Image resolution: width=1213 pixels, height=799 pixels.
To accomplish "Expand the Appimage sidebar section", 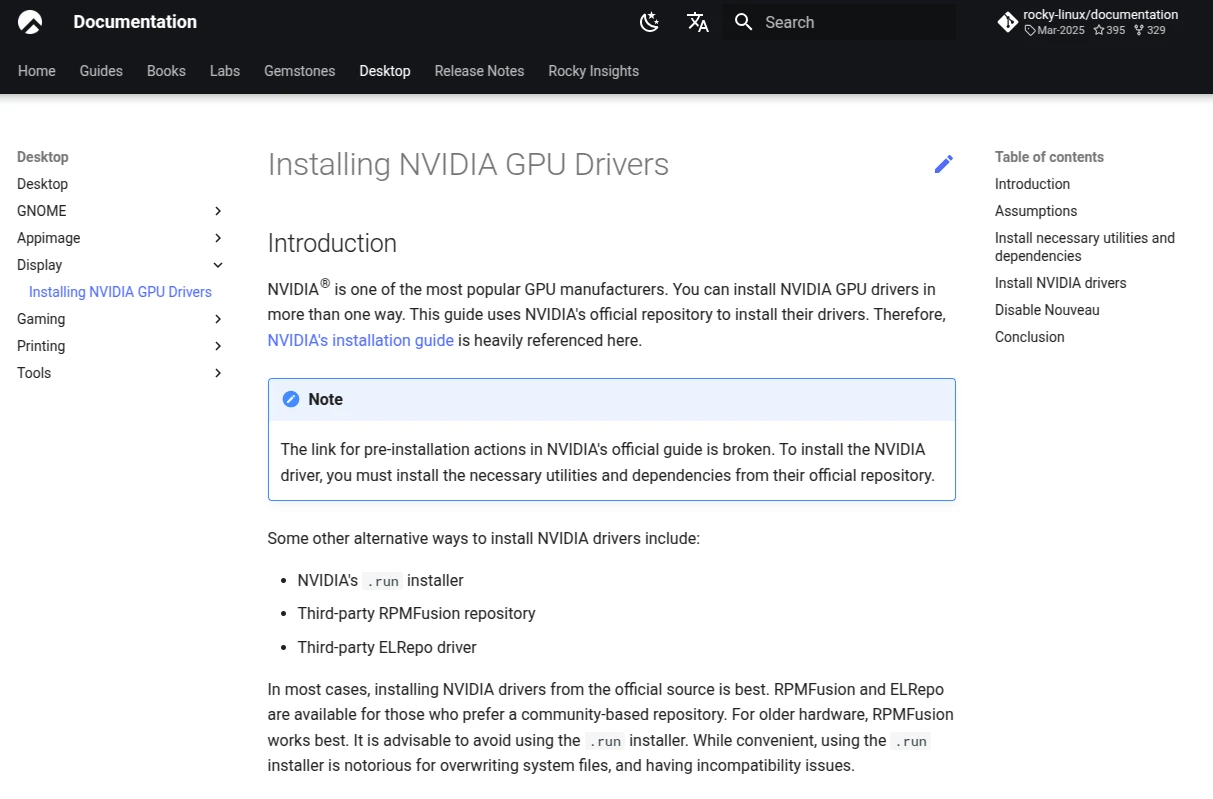I will coord(218,238).
